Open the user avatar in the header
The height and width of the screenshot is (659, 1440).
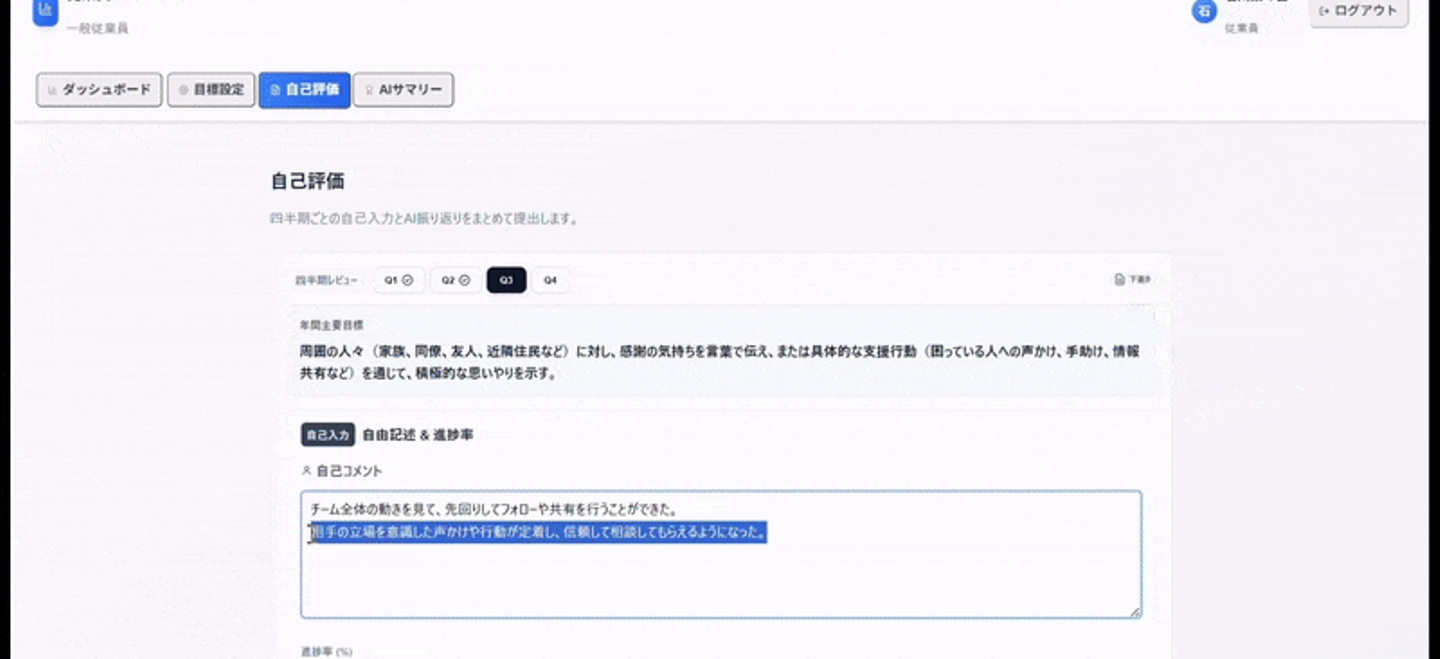pos(1203,11)
